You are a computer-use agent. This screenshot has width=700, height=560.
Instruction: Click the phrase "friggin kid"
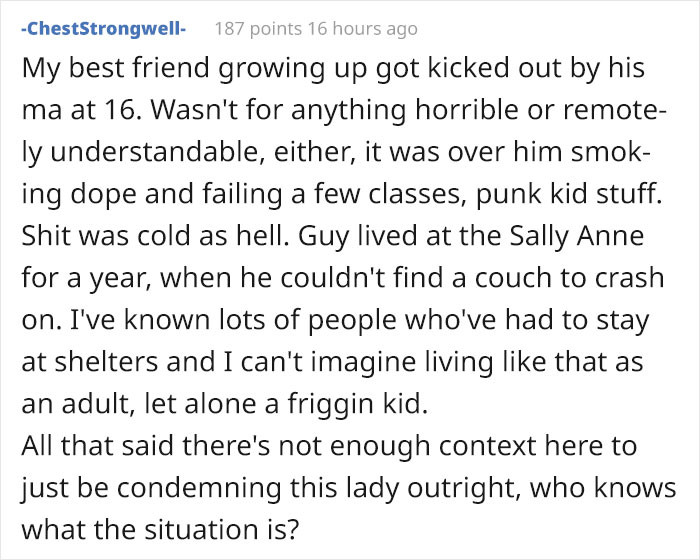pos(355,404)
